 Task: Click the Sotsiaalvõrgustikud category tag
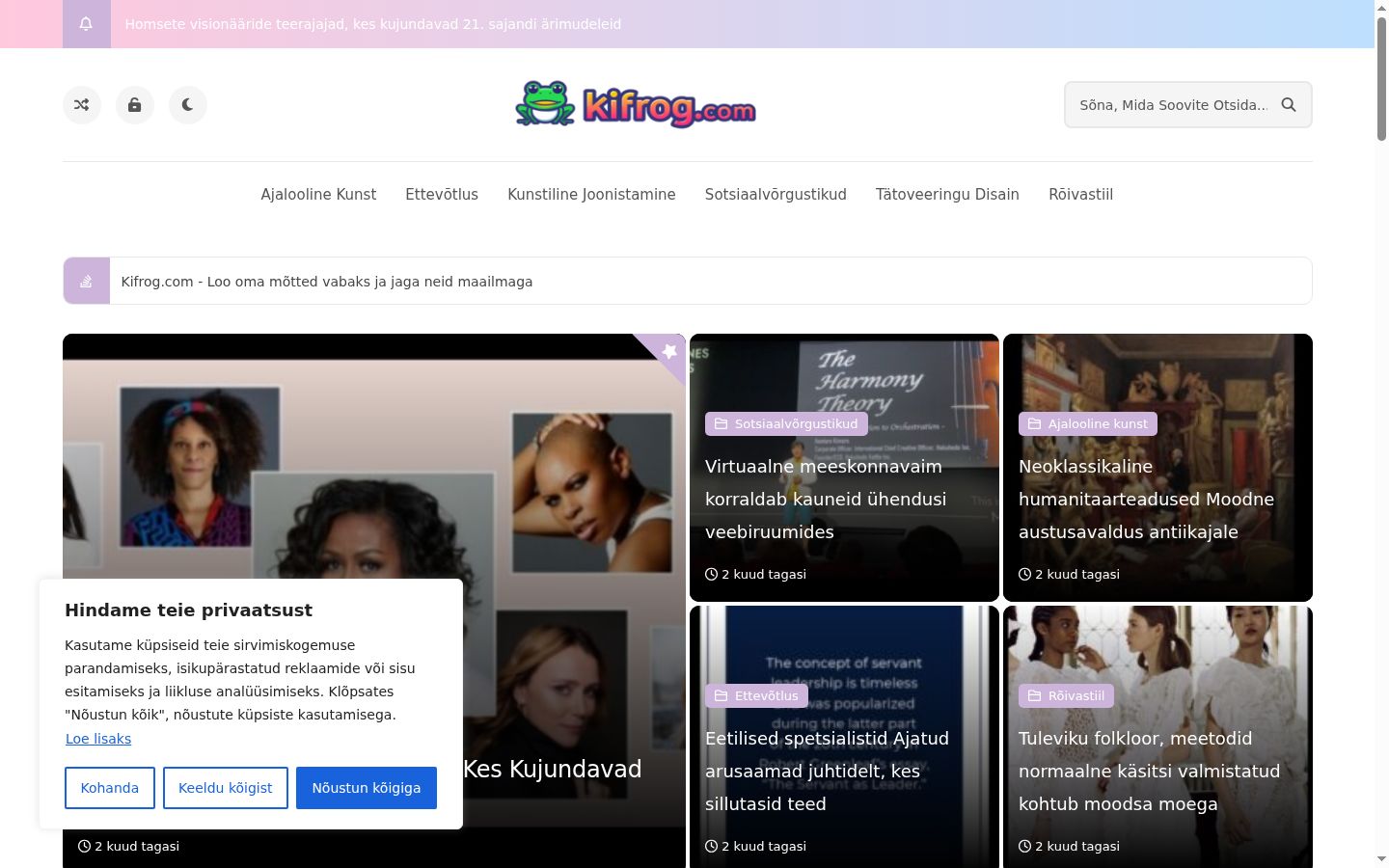(786, 424)
